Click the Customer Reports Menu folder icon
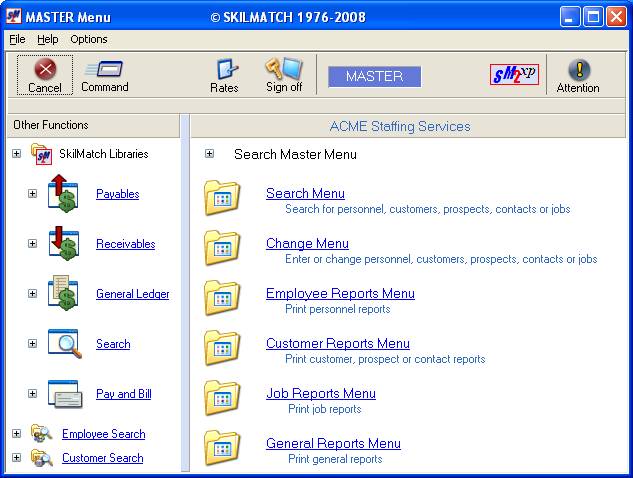The height and width of the screenshot is (478, 633). tap(222, 348)
